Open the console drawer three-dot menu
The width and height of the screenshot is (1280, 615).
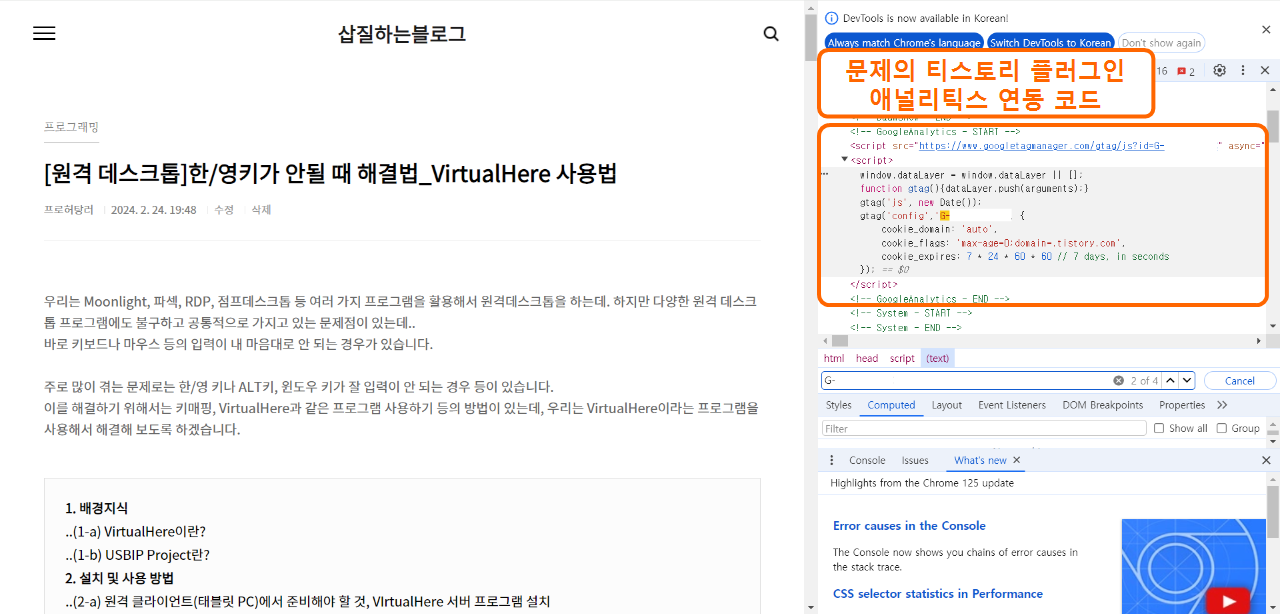click(831, 459)
